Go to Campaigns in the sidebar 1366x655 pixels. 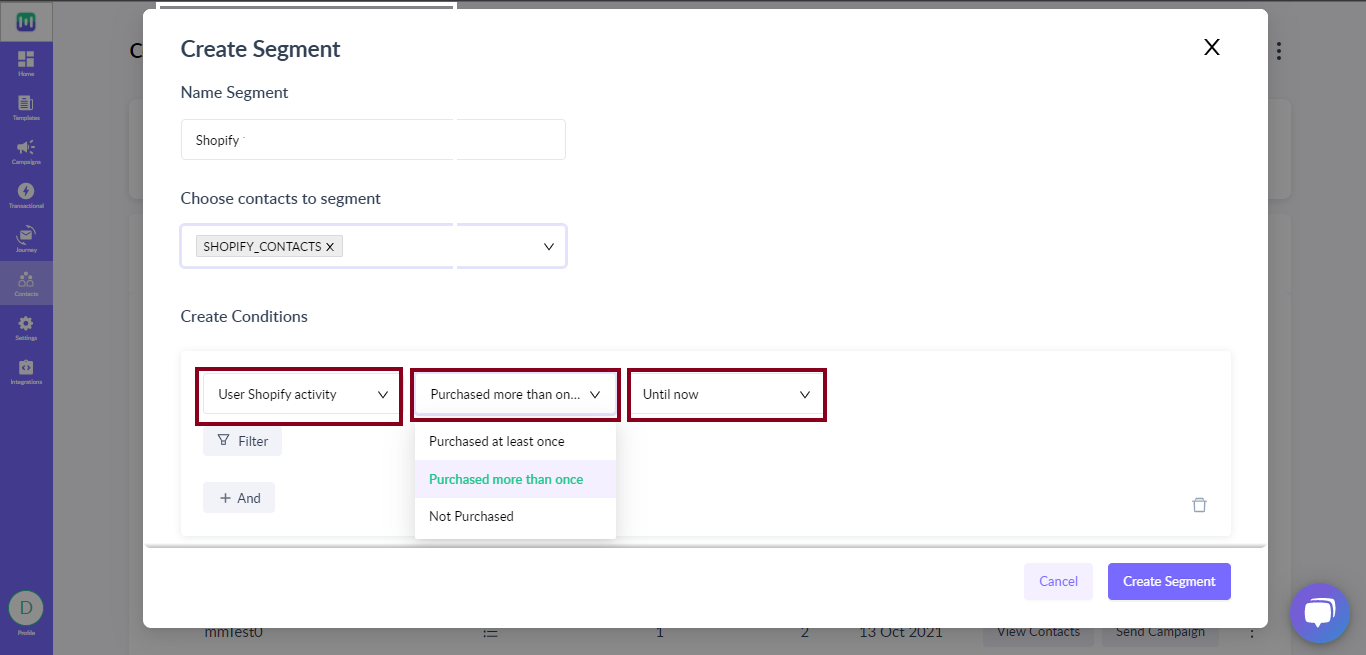click(x=26, y=152)
